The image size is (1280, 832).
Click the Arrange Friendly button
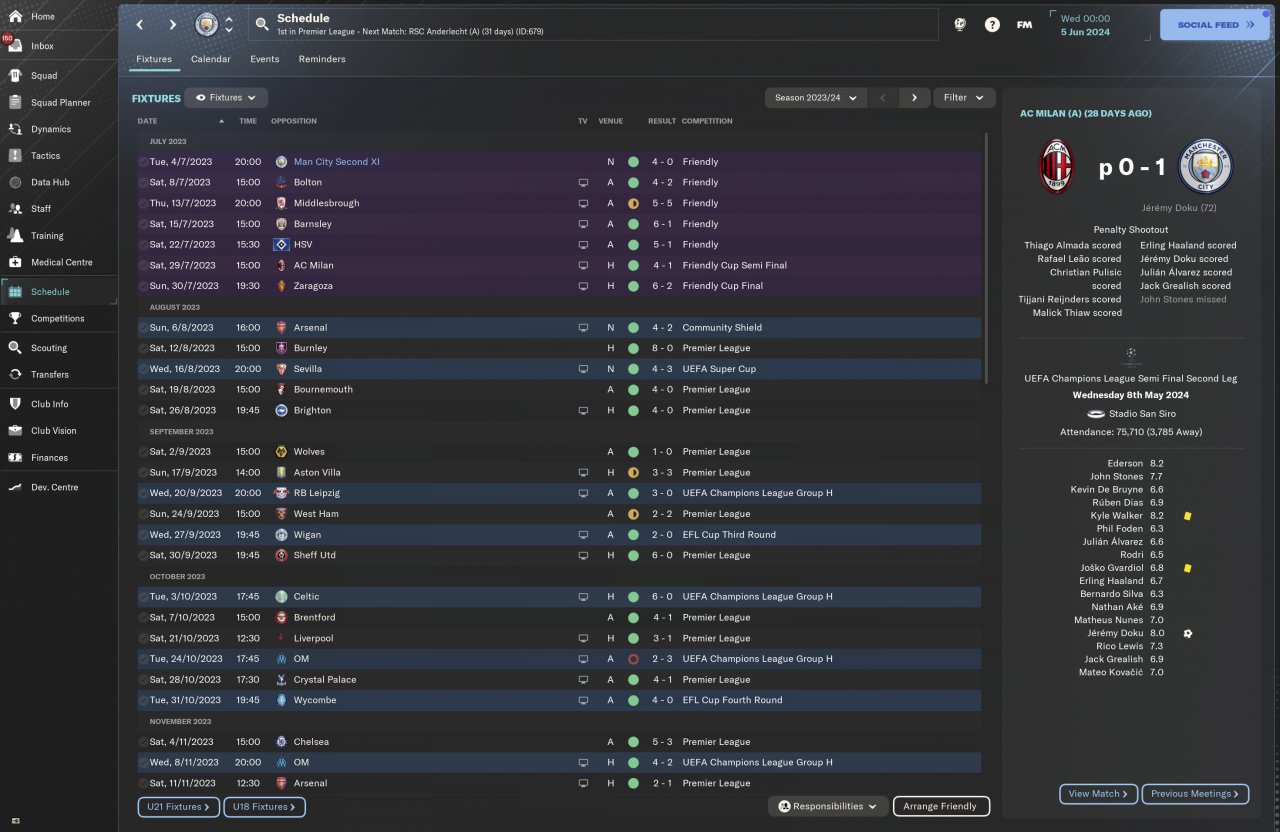(940, 806)
